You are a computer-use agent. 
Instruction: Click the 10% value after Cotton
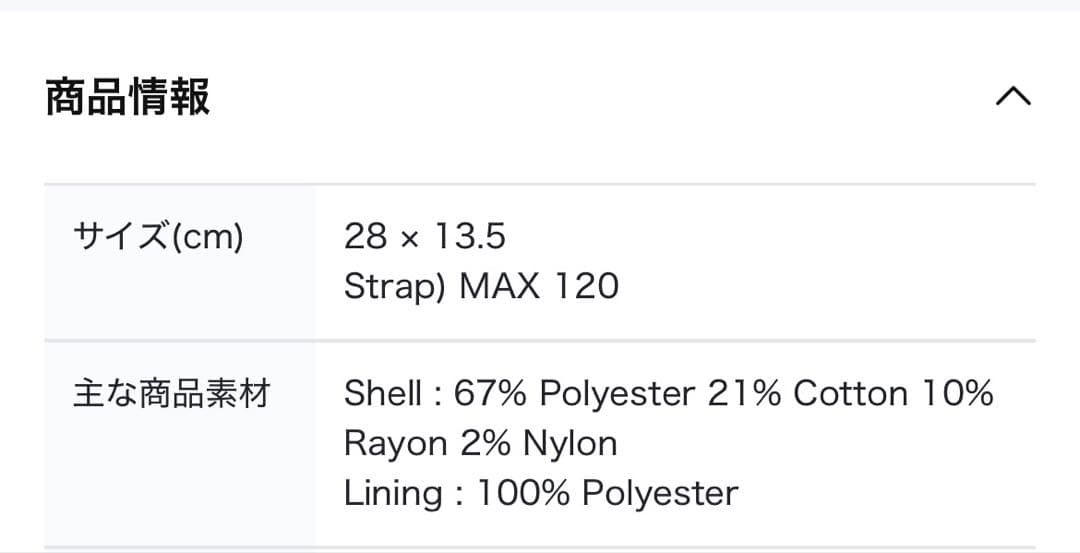(956, 394)
